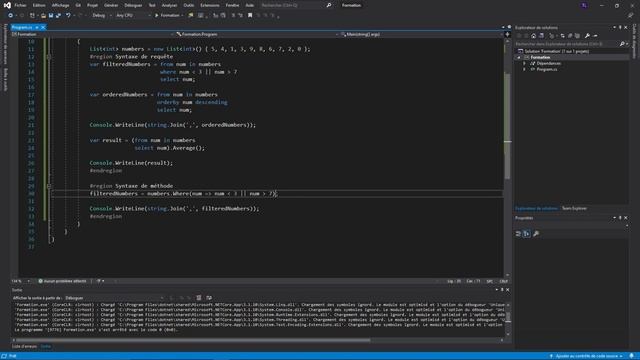Click the Save All icon
The height and width of the screenshot is (360, 640).
[58, 16]
